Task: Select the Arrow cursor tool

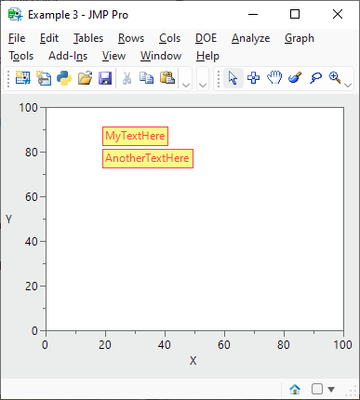Action: [233, 78]
